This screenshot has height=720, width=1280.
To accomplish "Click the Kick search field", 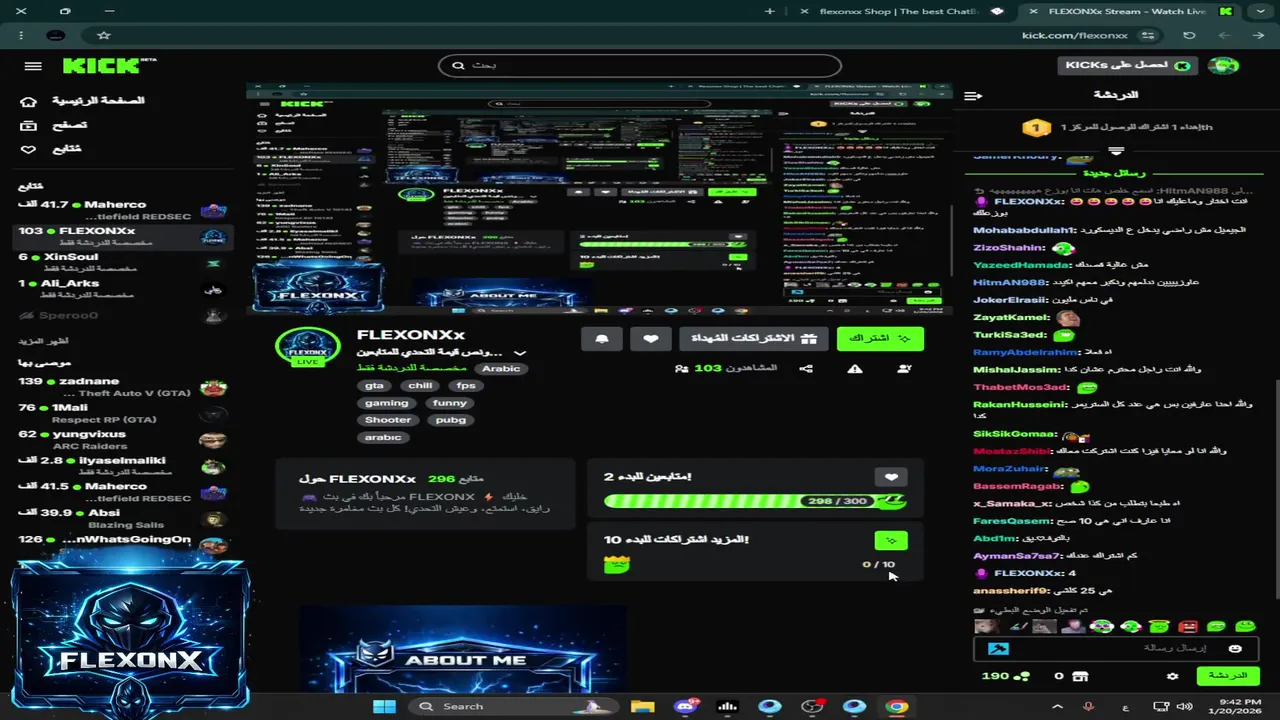I will pos(640,66).
